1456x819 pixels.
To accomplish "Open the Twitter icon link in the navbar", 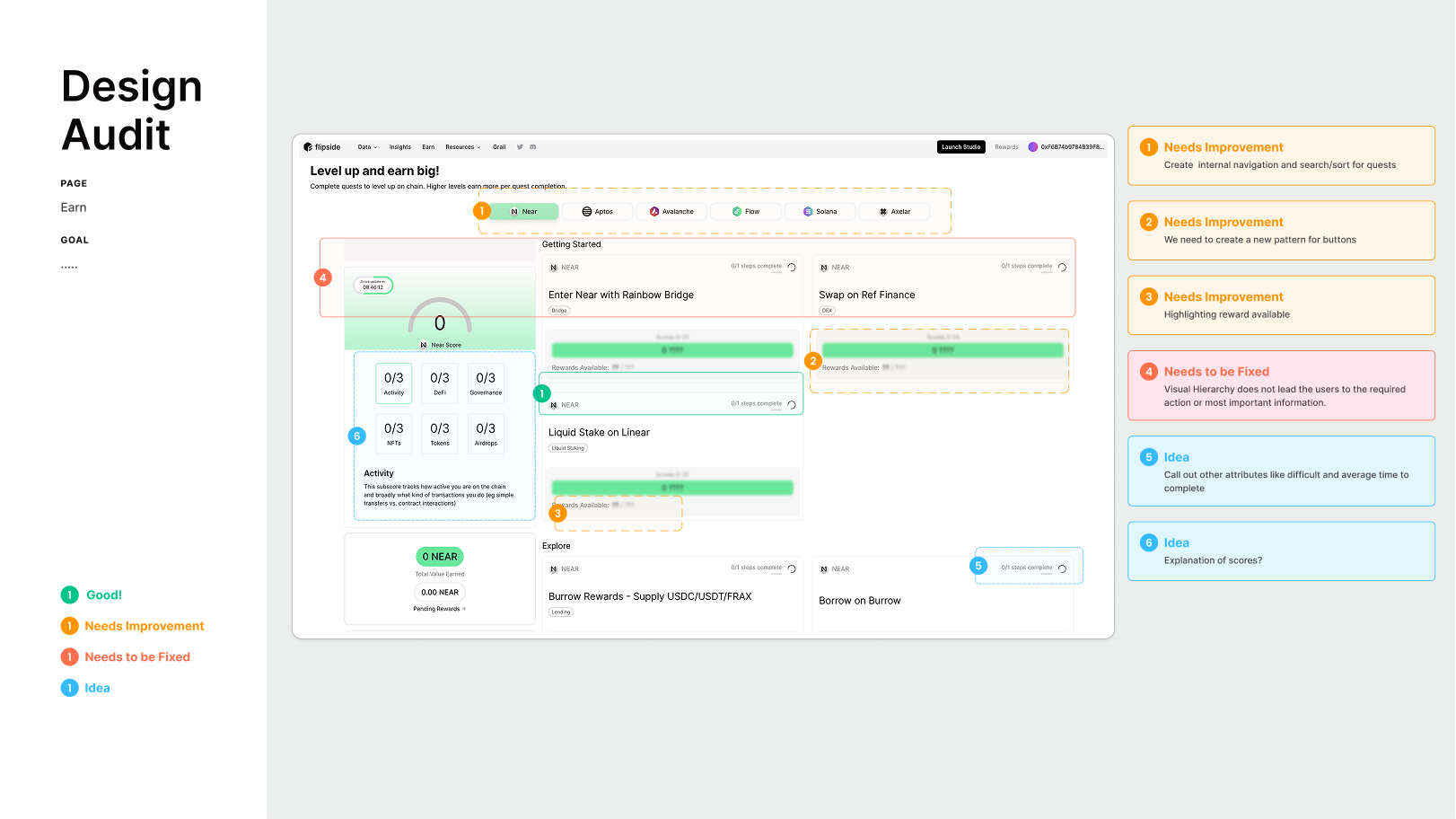I will point(520,147).
